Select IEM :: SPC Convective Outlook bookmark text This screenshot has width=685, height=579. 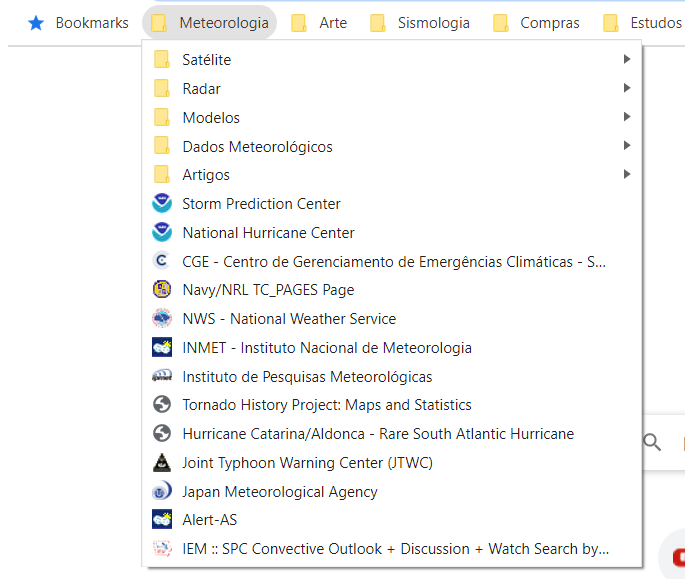[x=396, y=549]
